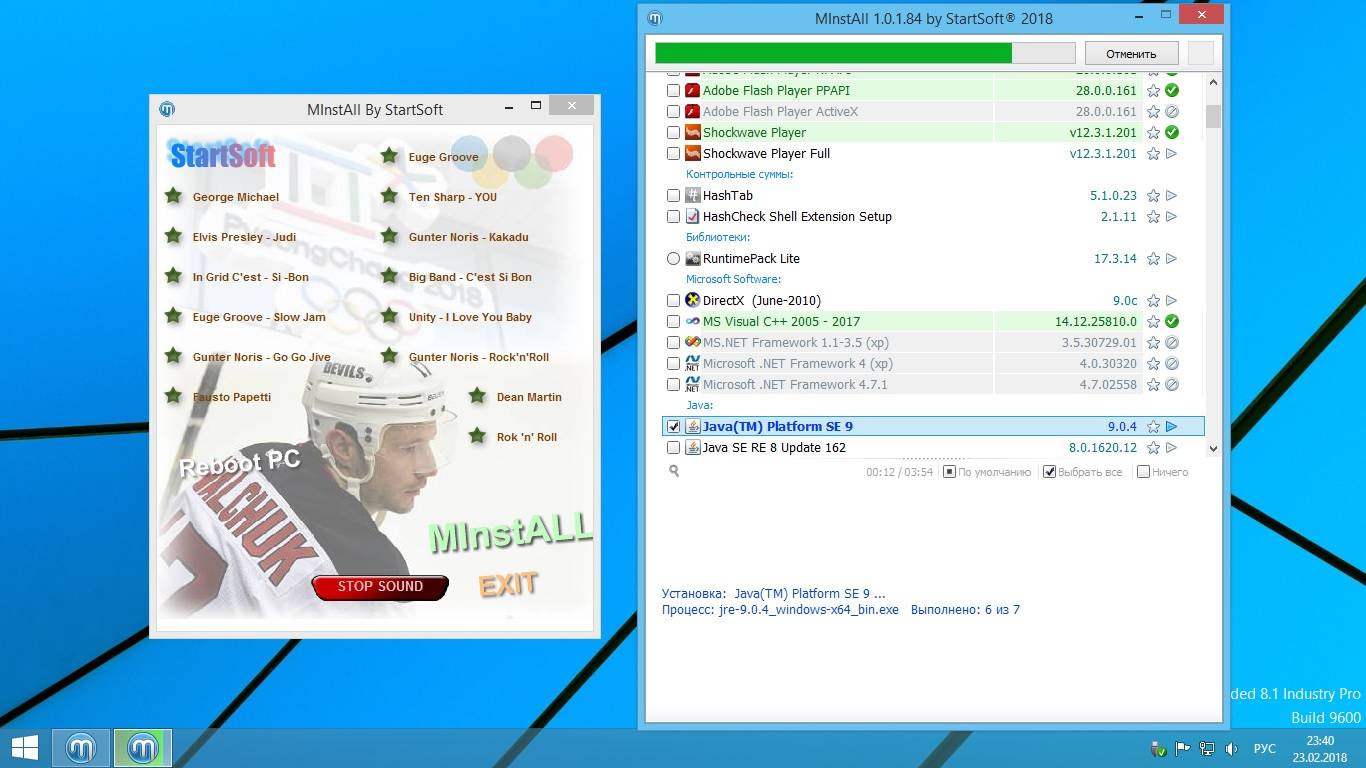The width and height of the screenshot is (1366, 768).
Task: Tick the Shockwave Player Full checkbox
Action: [673, 154]
